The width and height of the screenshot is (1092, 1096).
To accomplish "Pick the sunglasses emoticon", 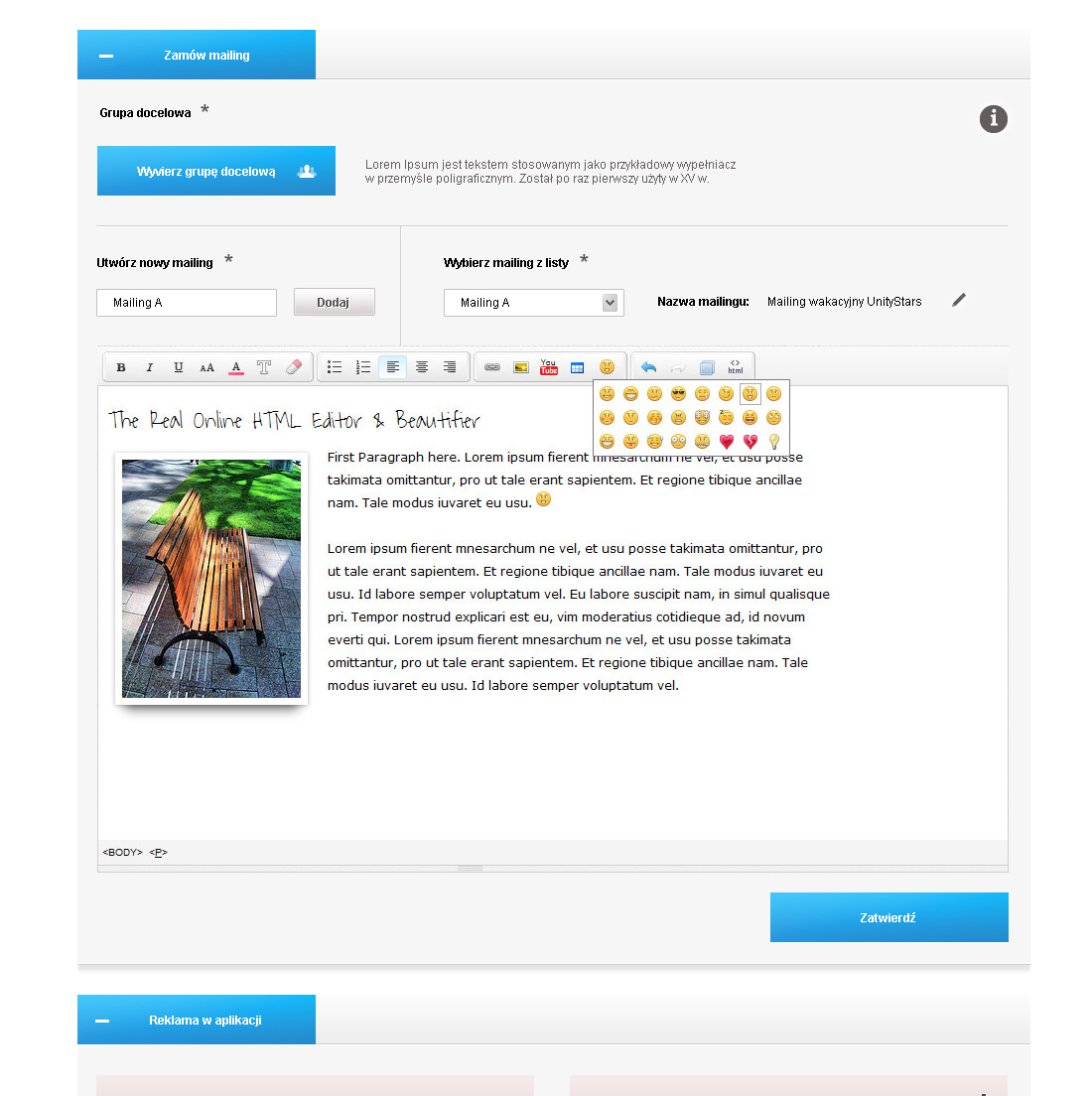I will tap(678, 393).
